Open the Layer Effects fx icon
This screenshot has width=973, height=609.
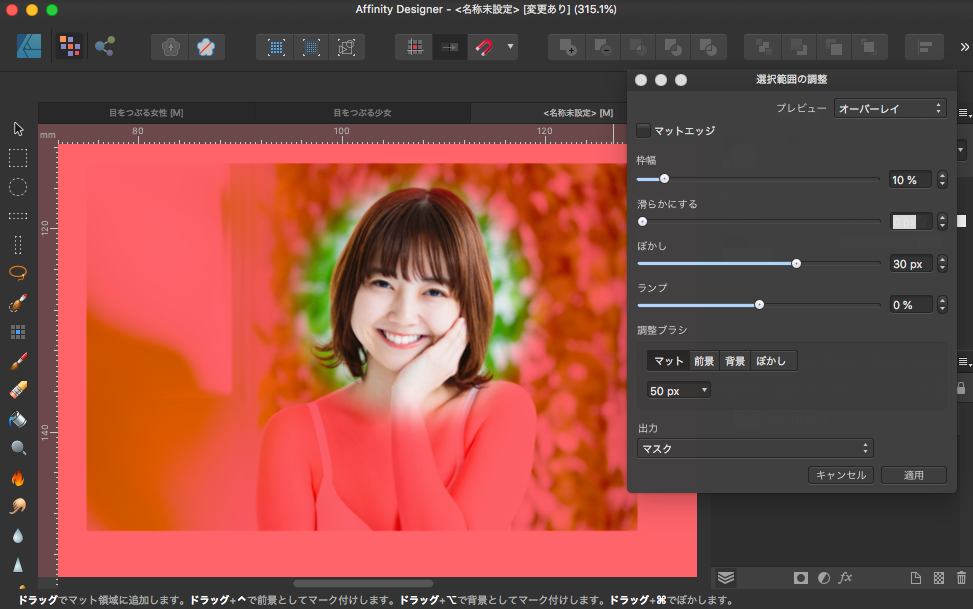[845, 577]
